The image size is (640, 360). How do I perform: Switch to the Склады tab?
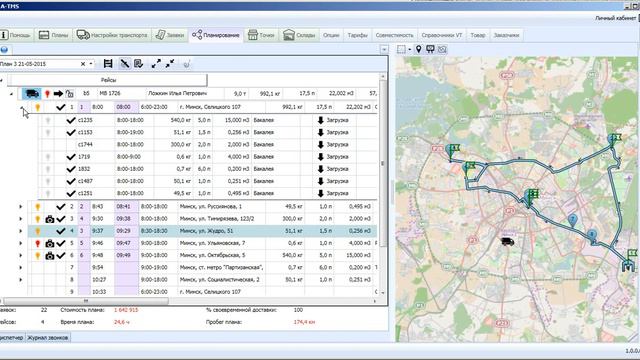point(299,35)
